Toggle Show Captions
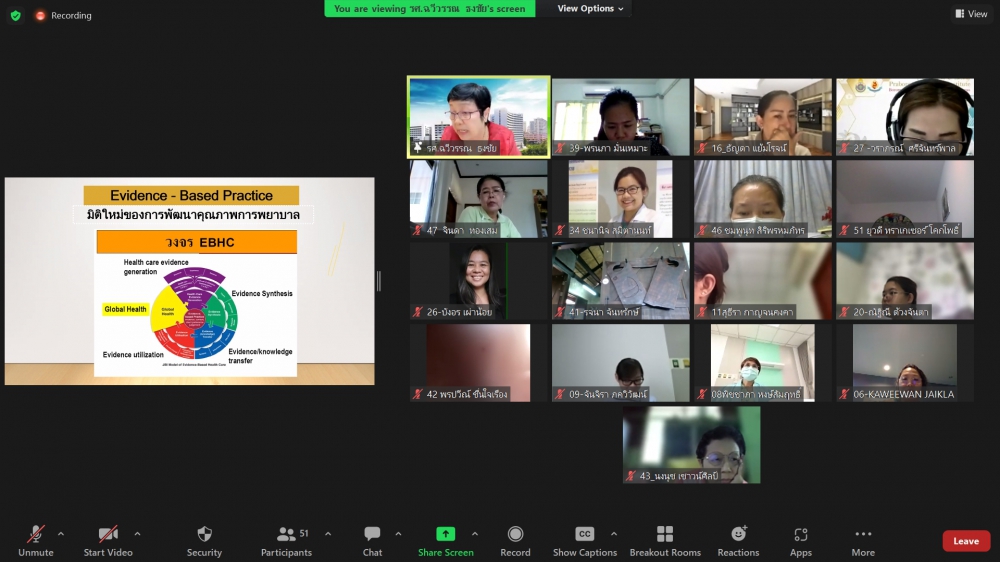Image resolution: width=1000 pixels, height=562 pixels. 585,535
